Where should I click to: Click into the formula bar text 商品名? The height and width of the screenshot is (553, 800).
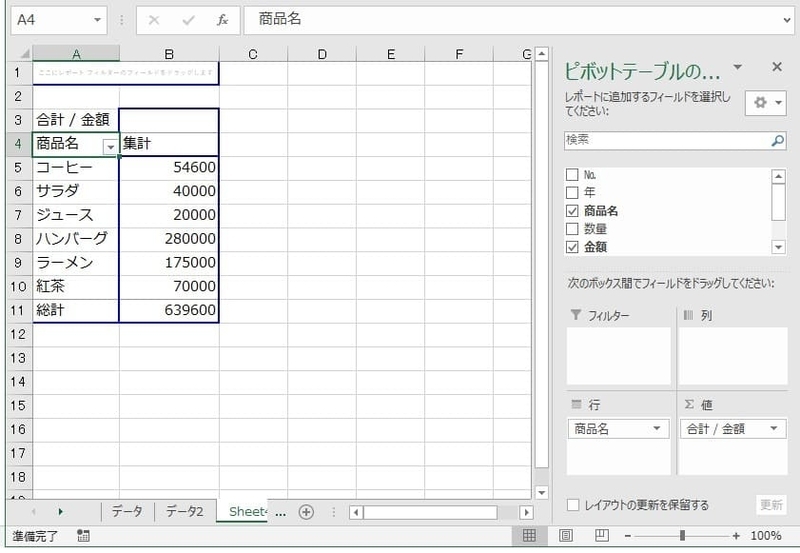pos(280,19)
